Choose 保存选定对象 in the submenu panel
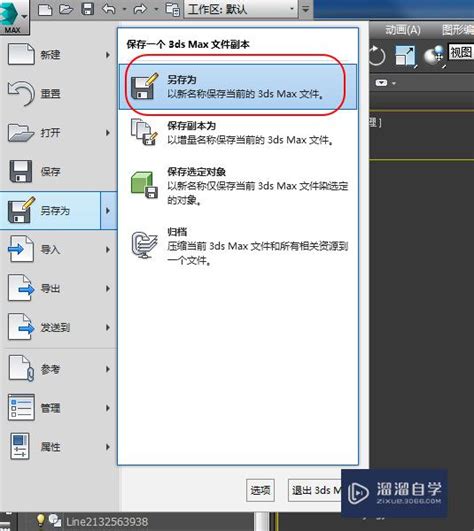The height and width of the screenshot is (531, 474). (238, 186)
